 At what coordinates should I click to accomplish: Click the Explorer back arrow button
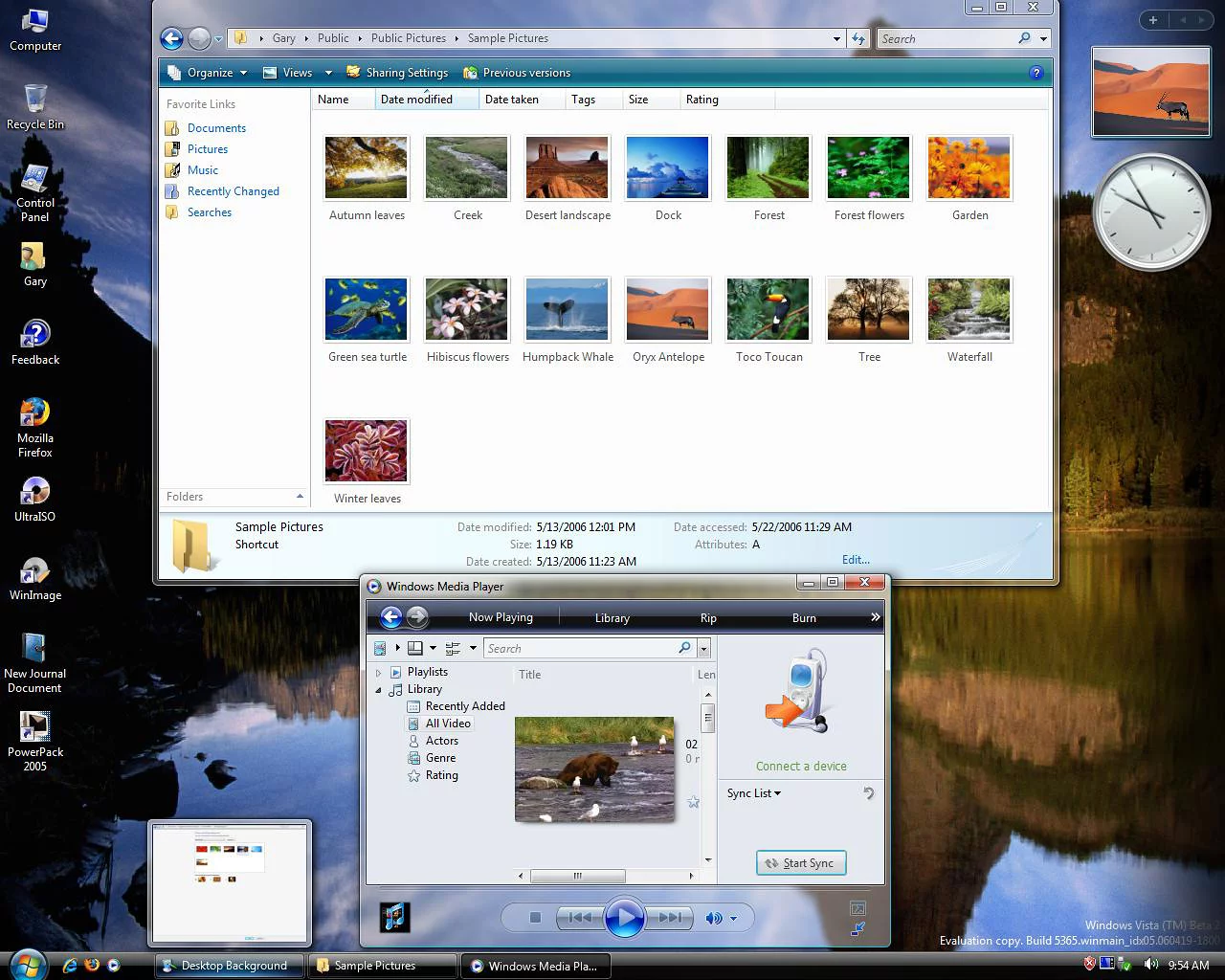[171, 38]
